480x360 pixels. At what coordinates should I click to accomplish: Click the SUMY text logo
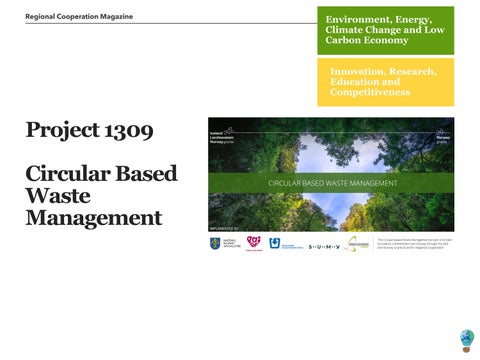[x=324, y=247]
